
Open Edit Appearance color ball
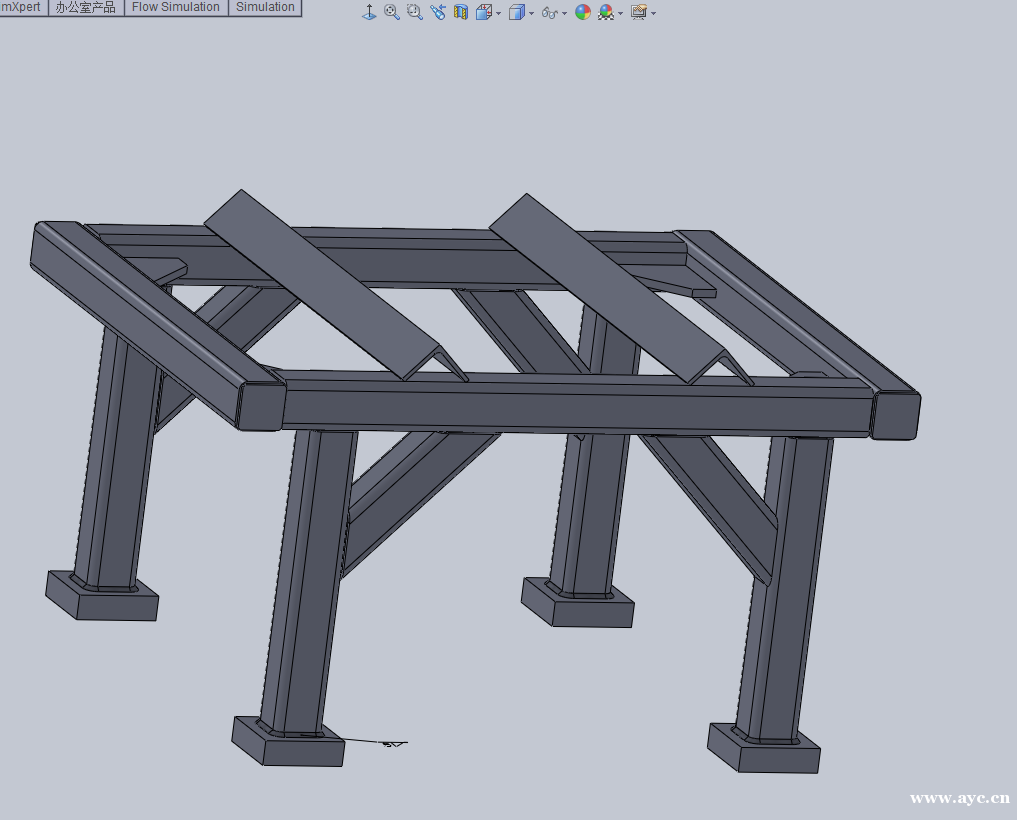point(583,13)
